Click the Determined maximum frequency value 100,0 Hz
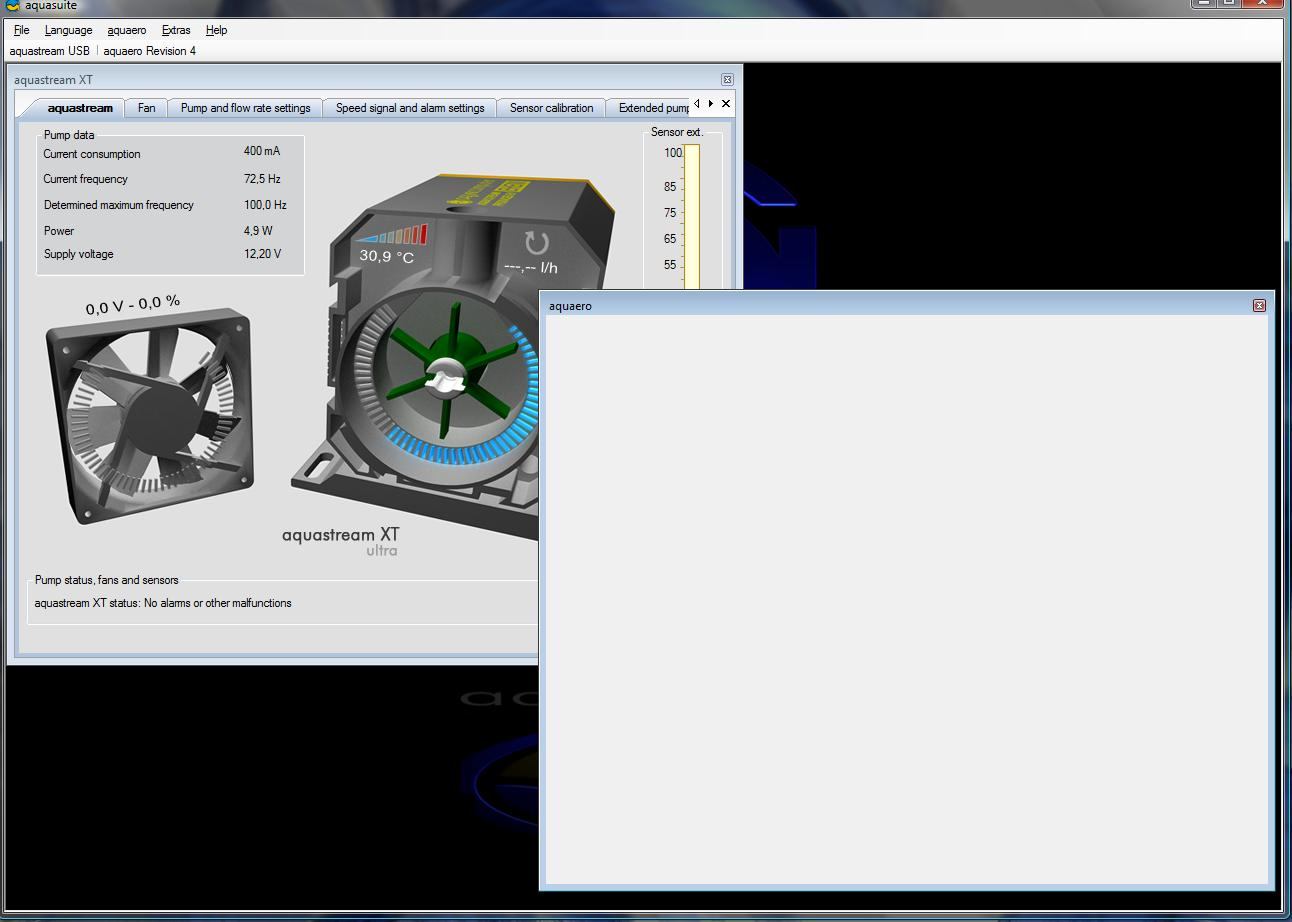1292x922 pixels. 265,205
